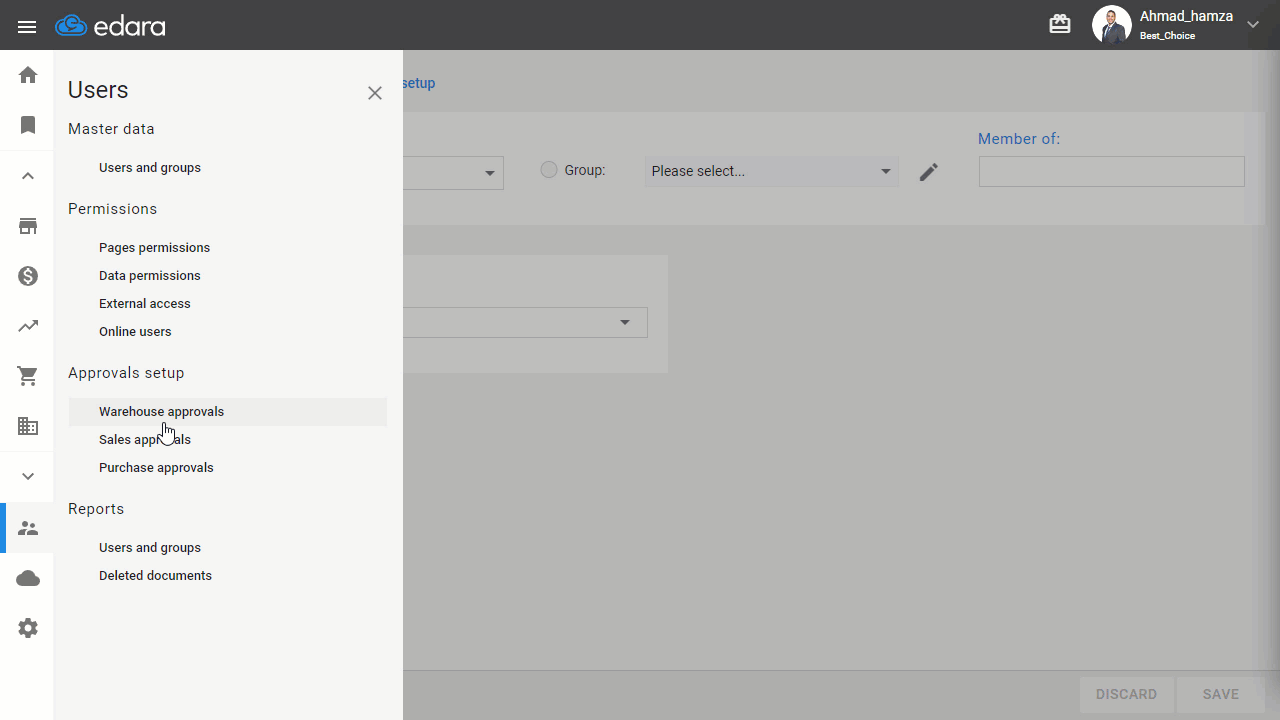Open External access
Screen dimensions: 1280x720
coord(145,304)
